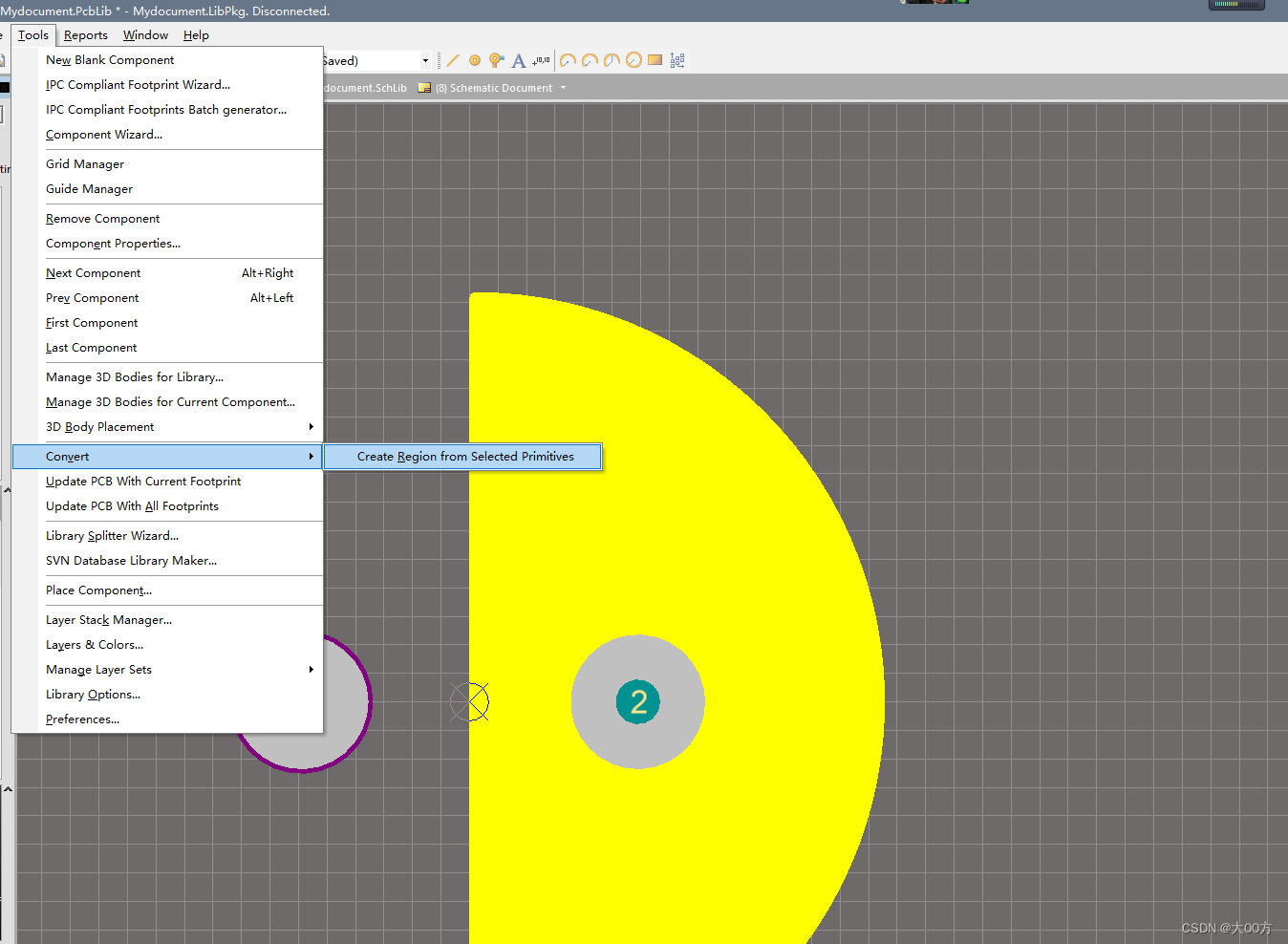The image size is (1288, 944).
Task: Click the teal pad numbered 2
Action: pyautogui.click(x=637, y=701)
